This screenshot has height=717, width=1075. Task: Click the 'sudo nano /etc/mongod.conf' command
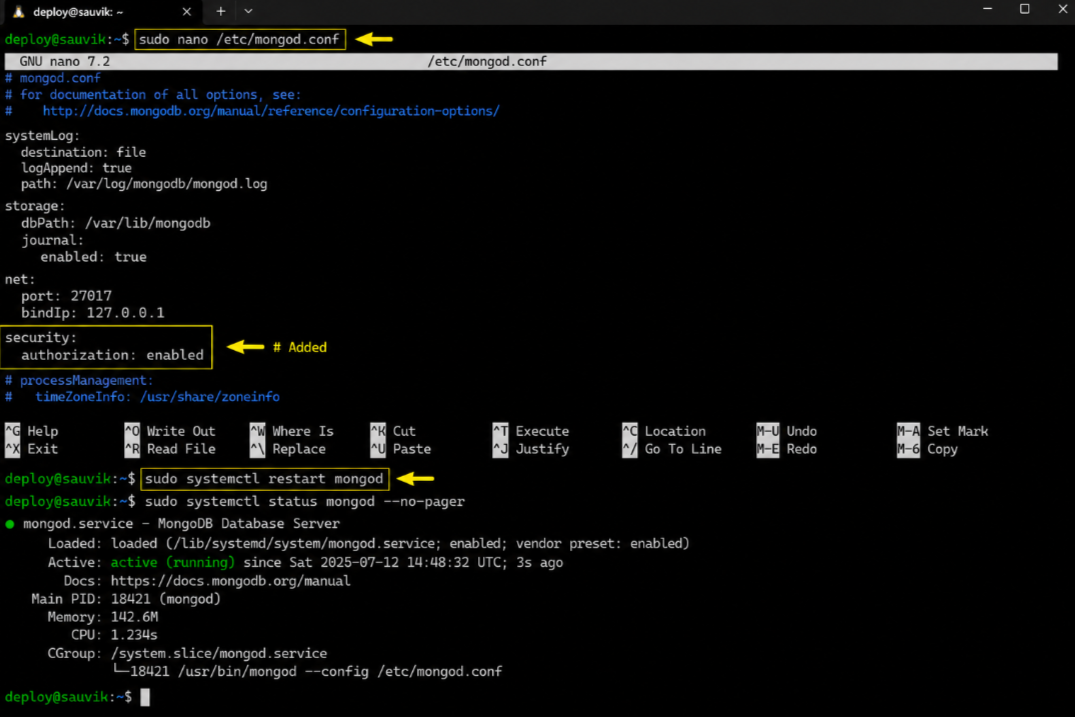point(239,39)
